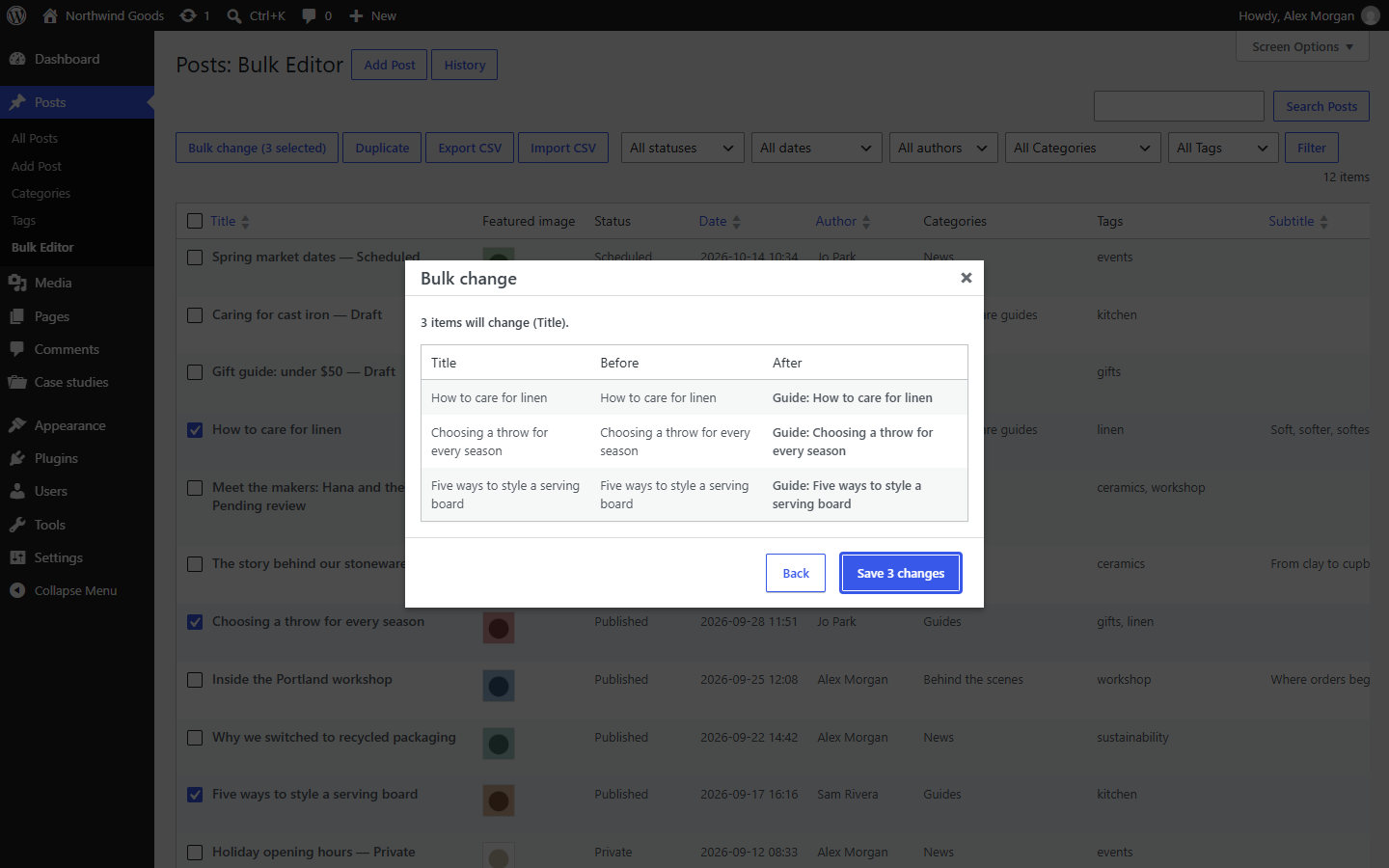
Task: Click the WordPress logo icon
Action: pos(16,15)
